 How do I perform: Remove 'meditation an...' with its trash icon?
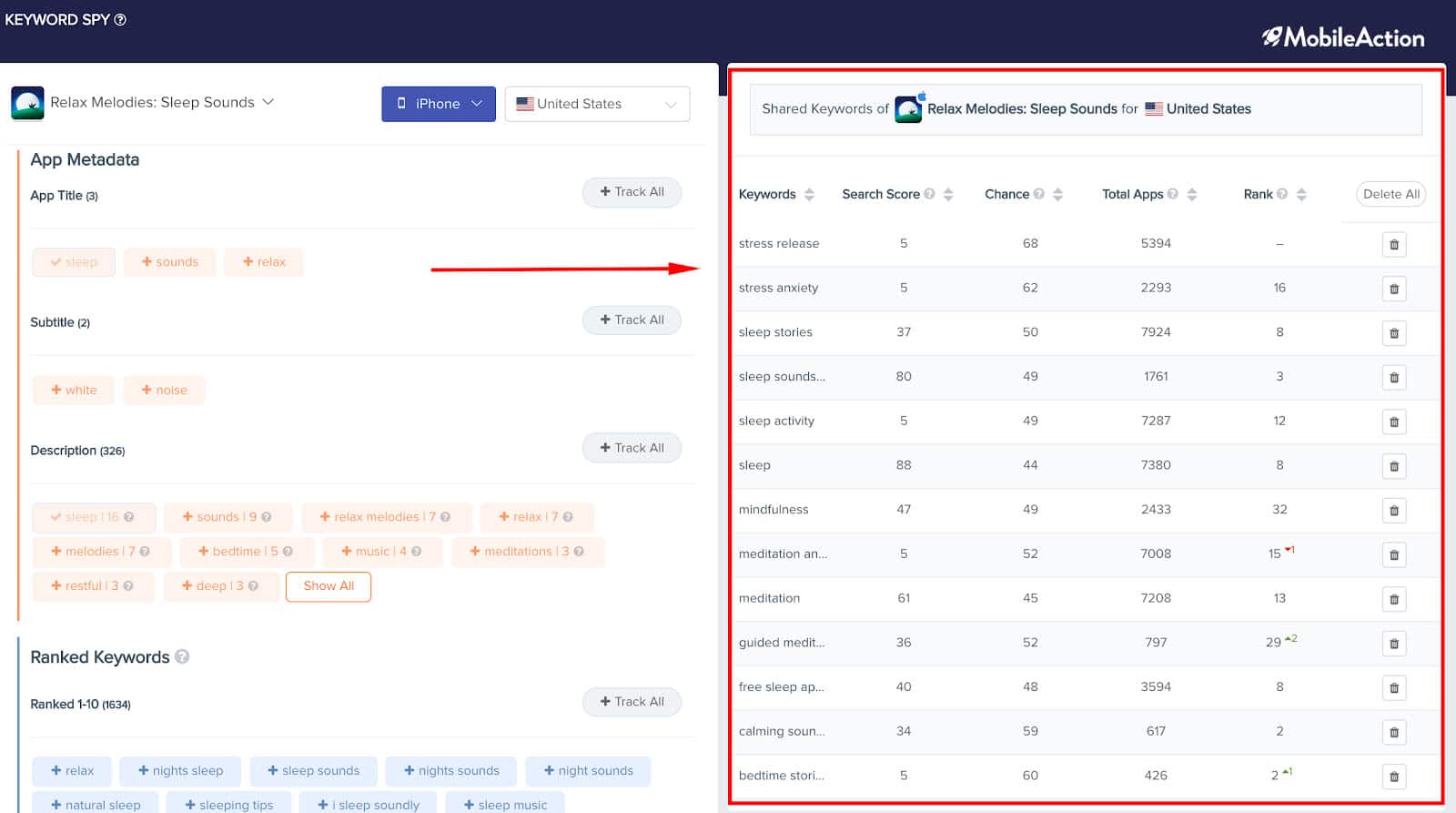coord(1393,554)
